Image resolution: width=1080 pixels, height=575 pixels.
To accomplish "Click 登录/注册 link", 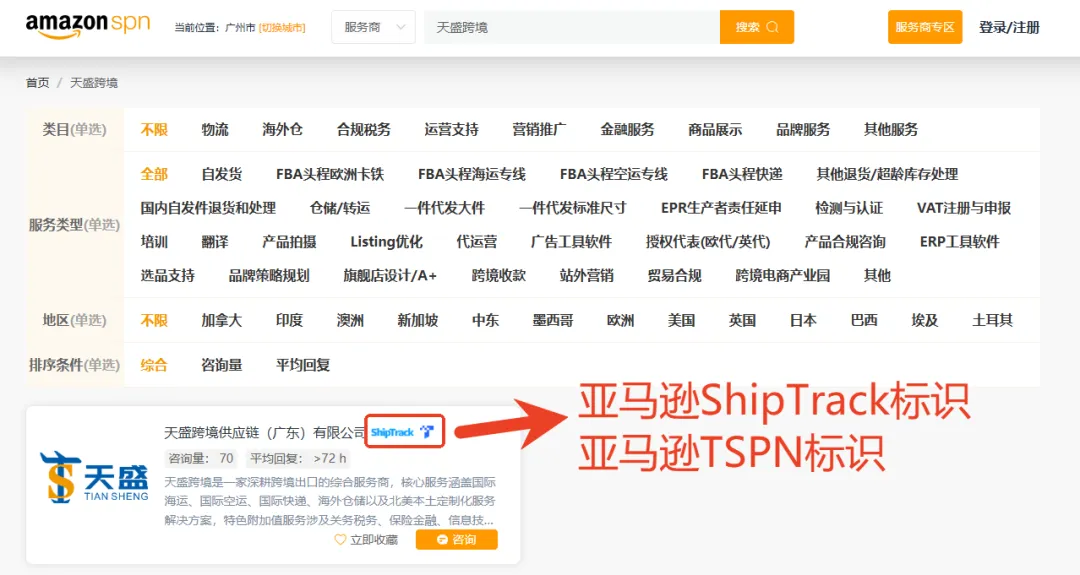I will click(x=1009, y=28).
